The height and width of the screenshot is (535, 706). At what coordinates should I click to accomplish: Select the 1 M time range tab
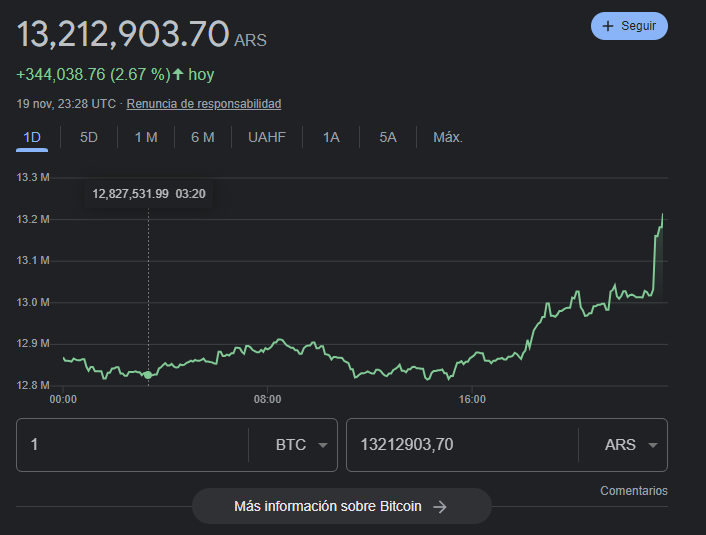(x=146, y=137)
